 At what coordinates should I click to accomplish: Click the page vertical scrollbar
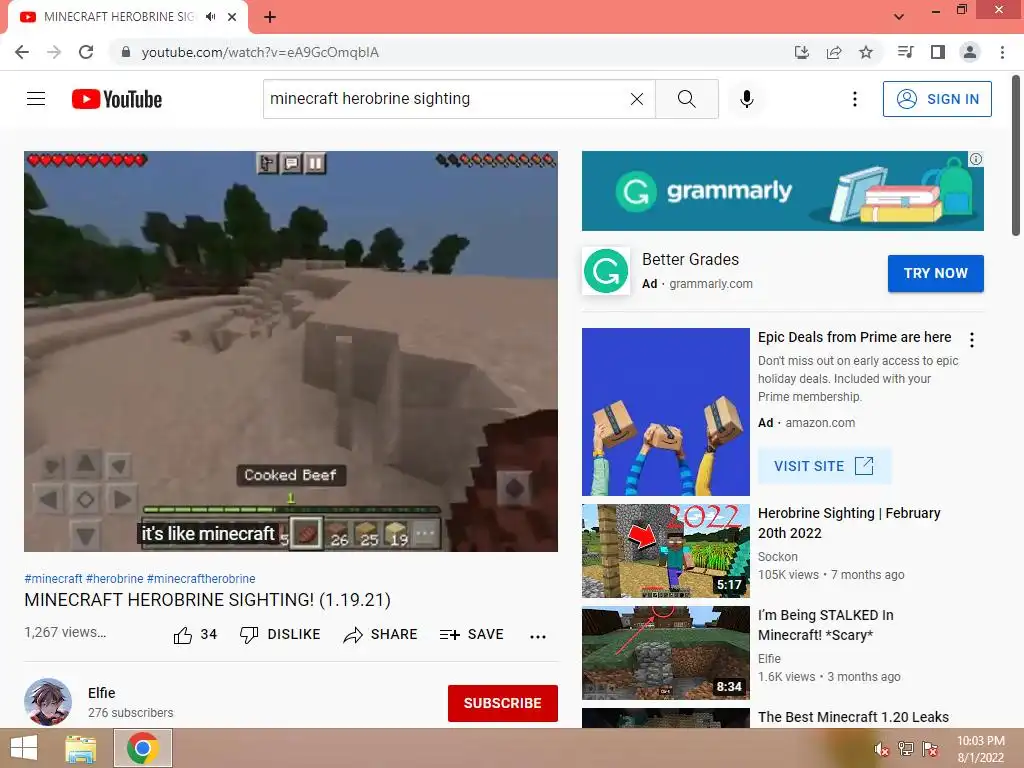[1016, 155]
